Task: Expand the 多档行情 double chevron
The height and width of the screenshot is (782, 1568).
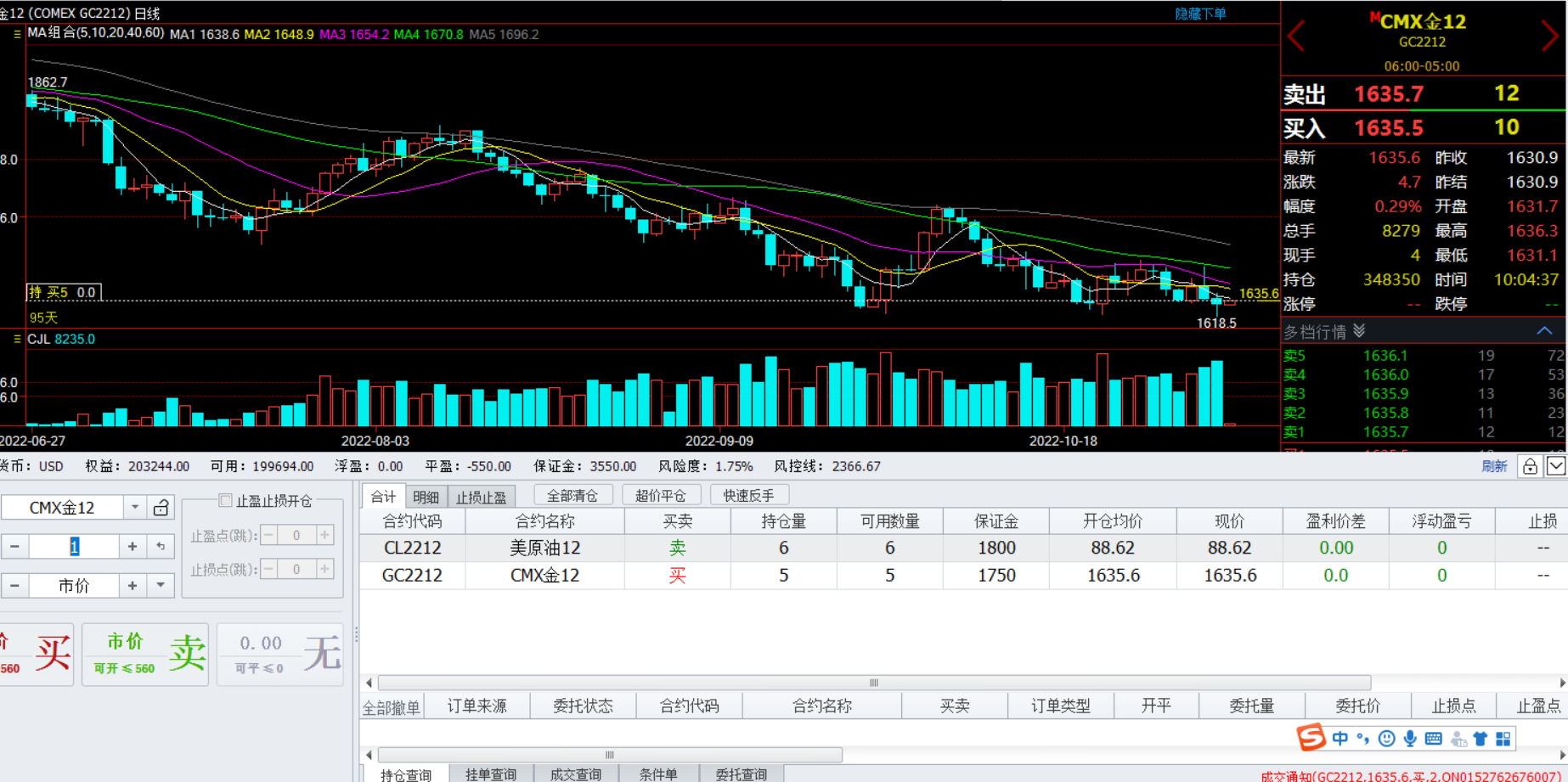Action: (x=1359, y=331)
